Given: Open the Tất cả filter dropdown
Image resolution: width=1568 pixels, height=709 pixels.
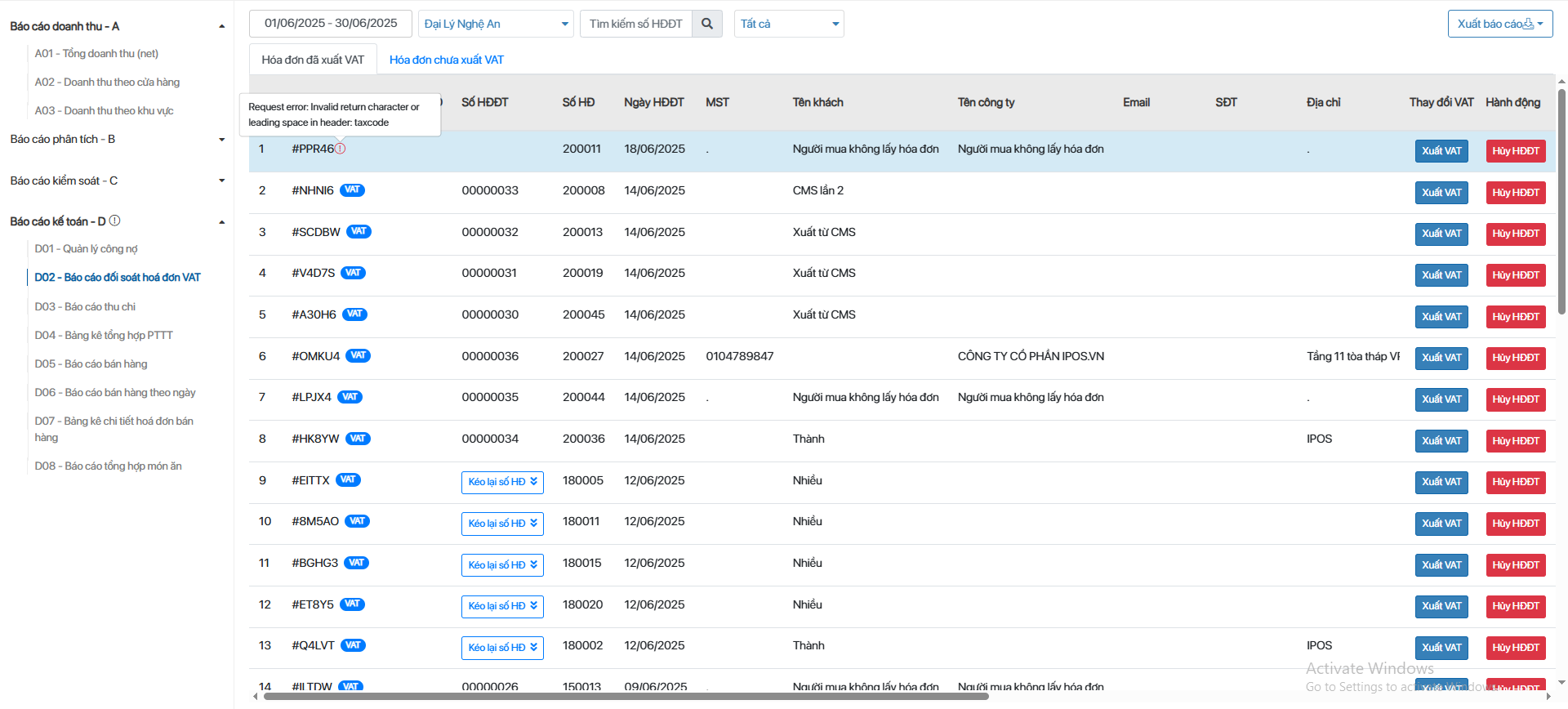Looking at the screenshot, I should 788,24.
